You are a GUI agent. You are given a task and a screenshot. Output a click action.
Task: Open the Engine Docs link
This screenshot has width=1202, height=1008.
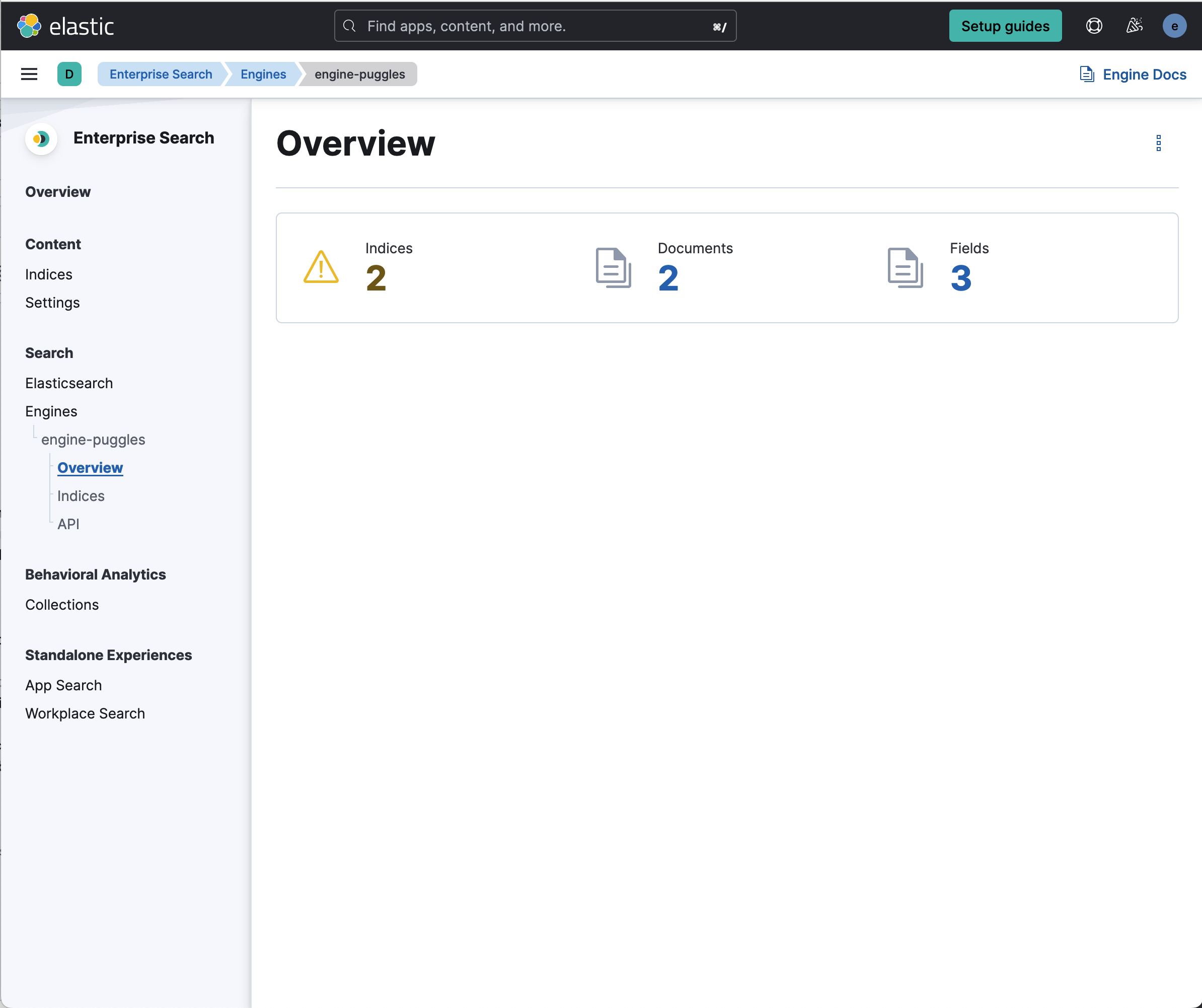click(1133, 75)
